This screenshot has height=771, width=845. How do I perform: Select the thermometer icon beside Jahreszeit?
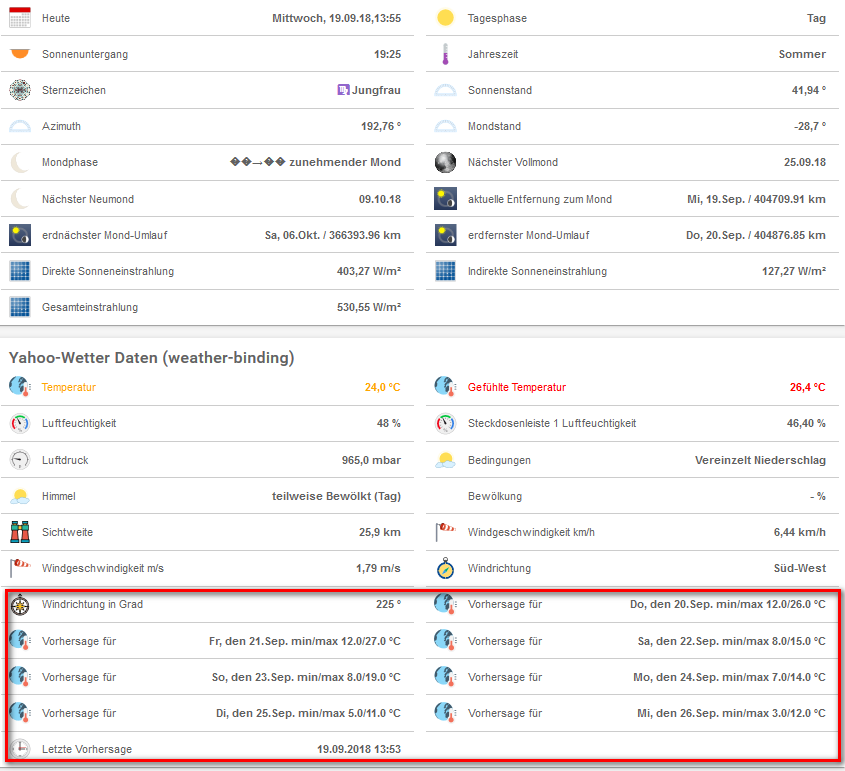coord(445,54)
